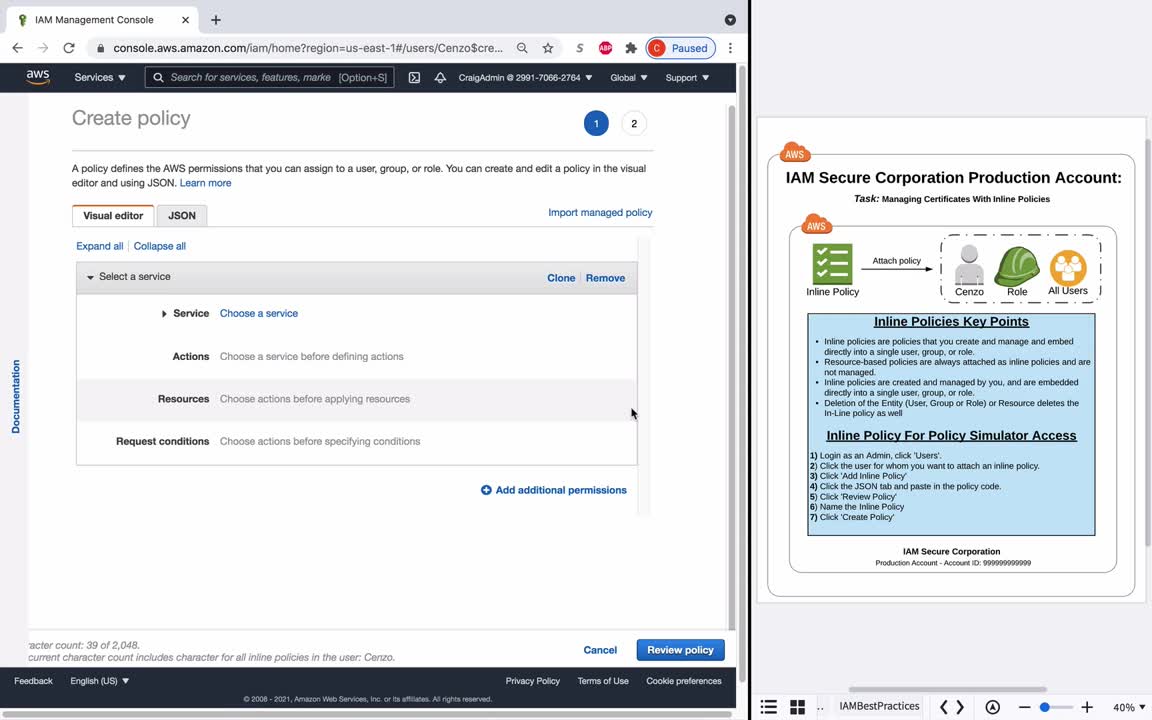
Task: Click step 1 circle indicator
Action: coord(597,123)
